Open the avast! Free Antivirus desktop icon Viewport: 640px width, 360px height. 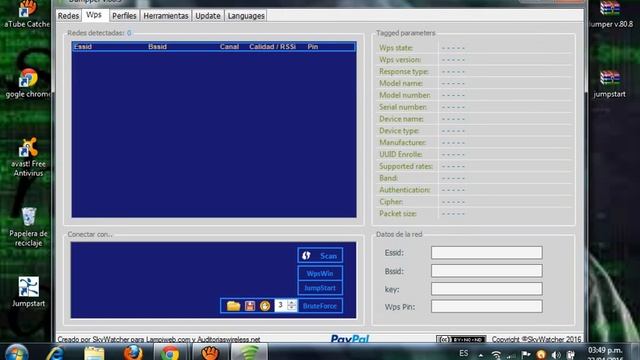coord(28,157)
